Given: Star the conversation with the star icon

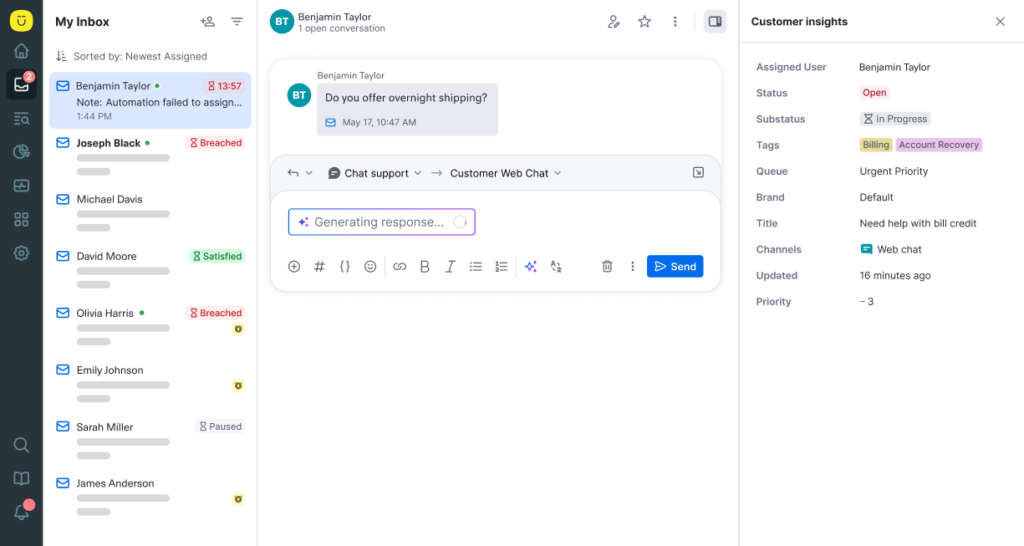Looking at the screenshot, I should coord(645,22).
